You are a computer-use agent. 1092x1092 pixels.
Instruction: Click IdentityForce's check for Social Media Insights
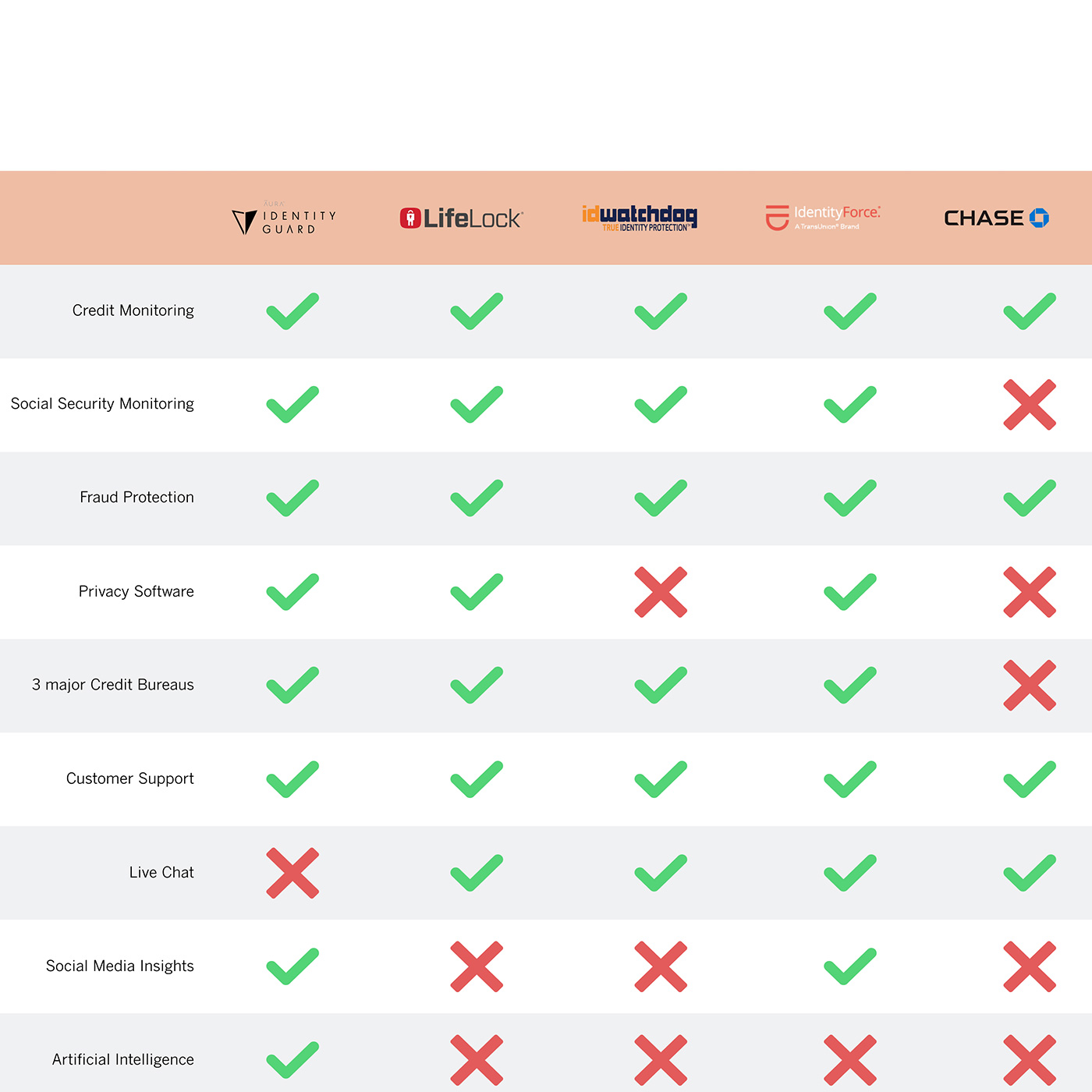point(850,966)
